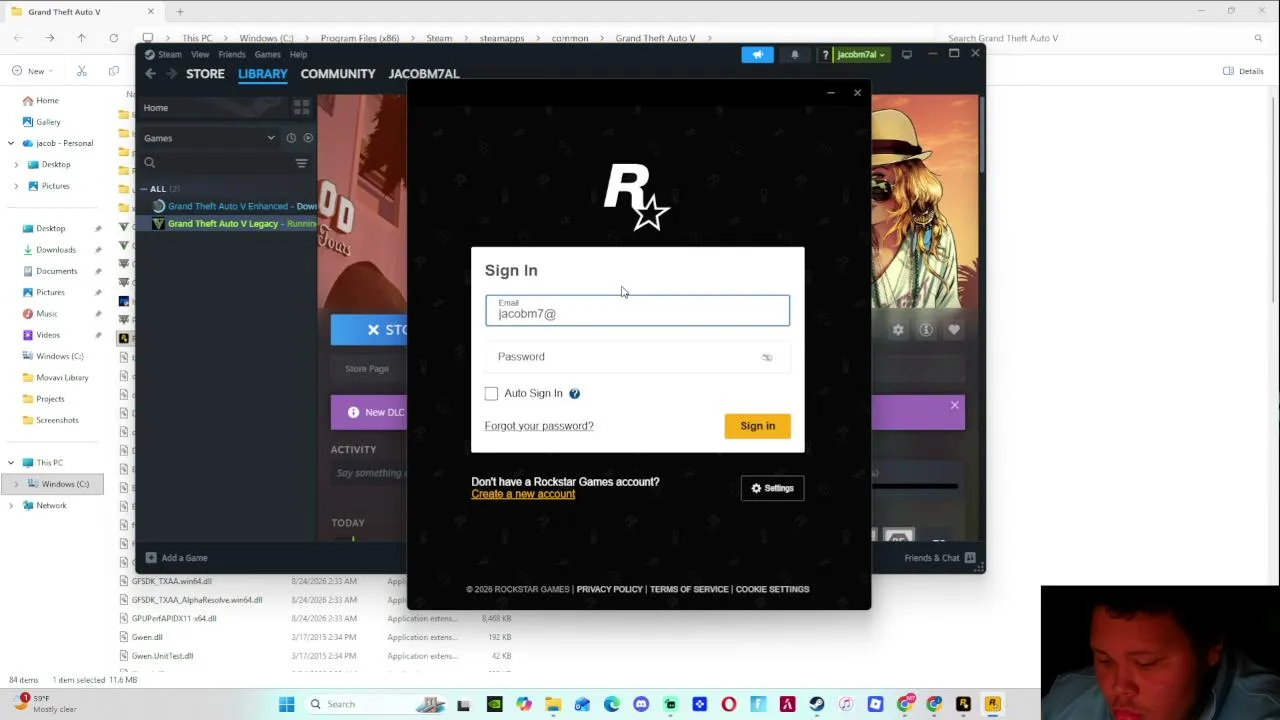Expand the Windows (C:) drive node
1280x720 pixels.
[16, 484]
